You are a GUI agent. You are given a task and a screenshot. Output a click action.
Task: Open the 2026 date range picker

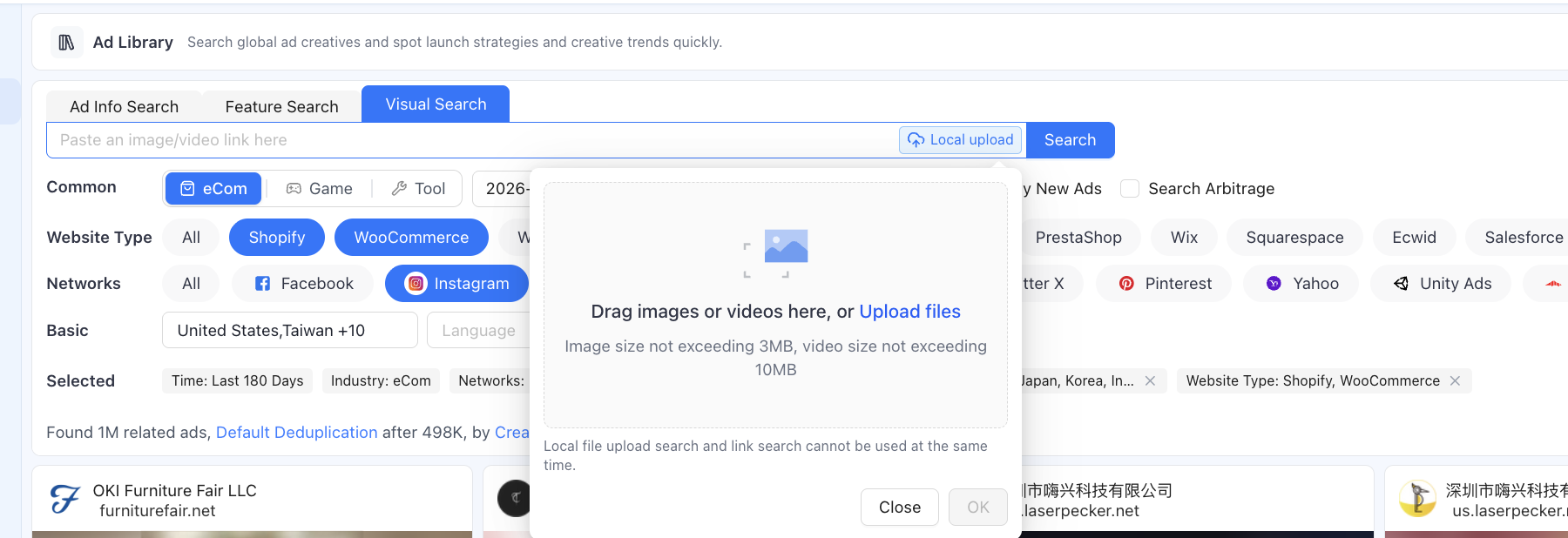click(x=502, y=189)
